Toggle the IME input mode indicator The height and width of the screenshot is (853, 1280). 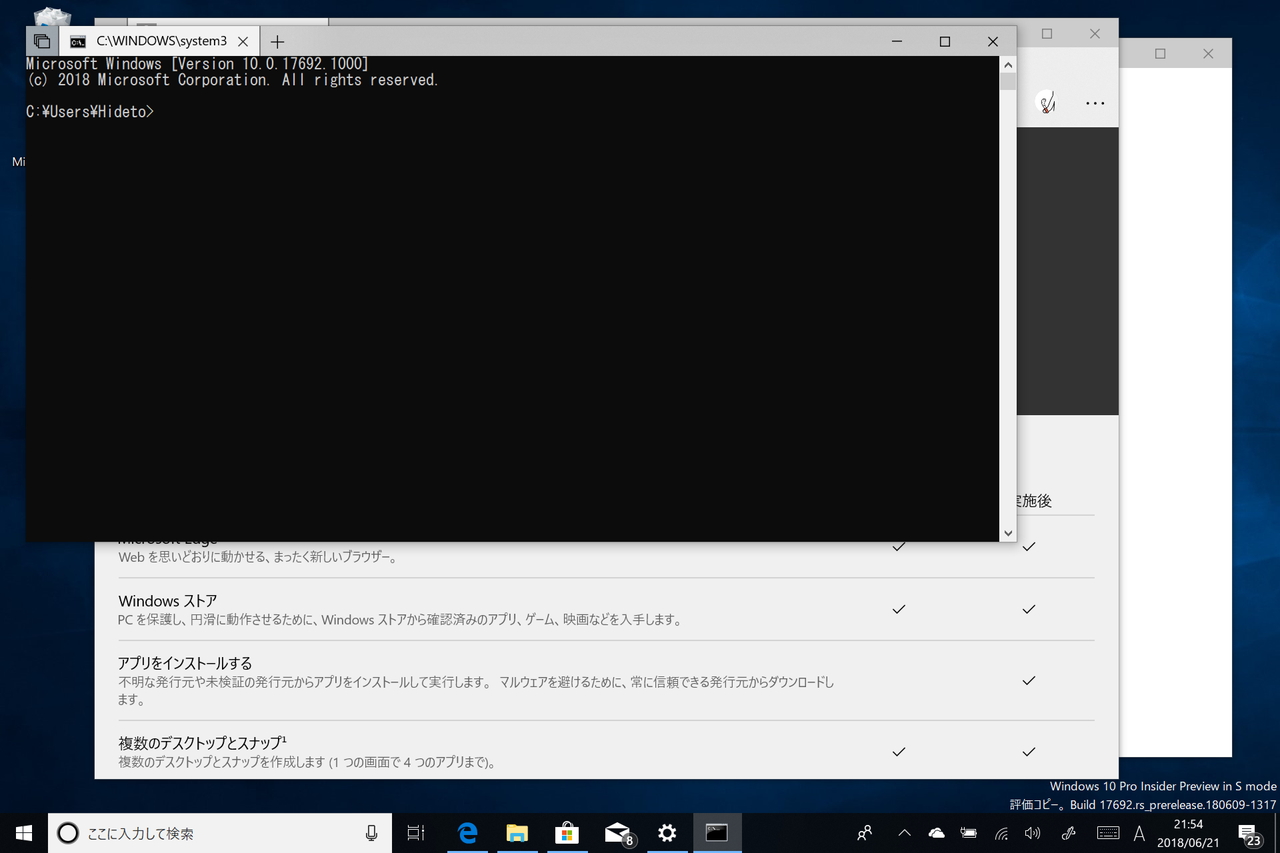(x=1139, y=833)
